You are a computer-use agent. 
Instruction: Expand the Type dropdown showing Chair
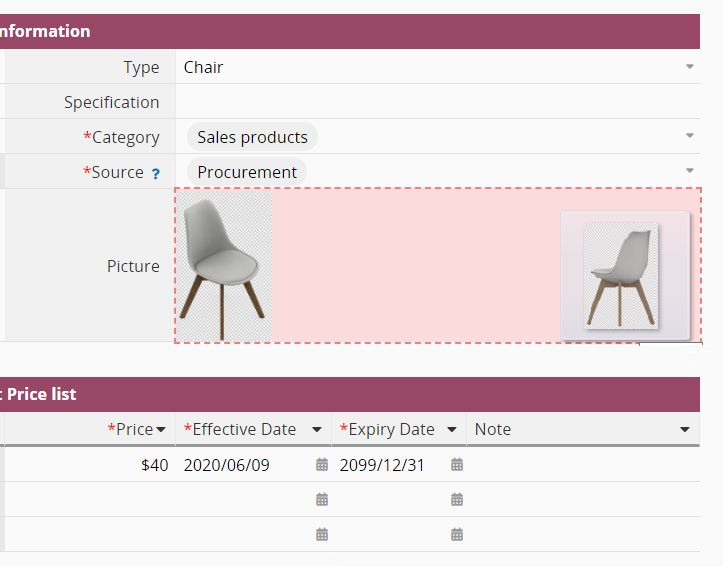pyautogui.click(x=689, y=67)
